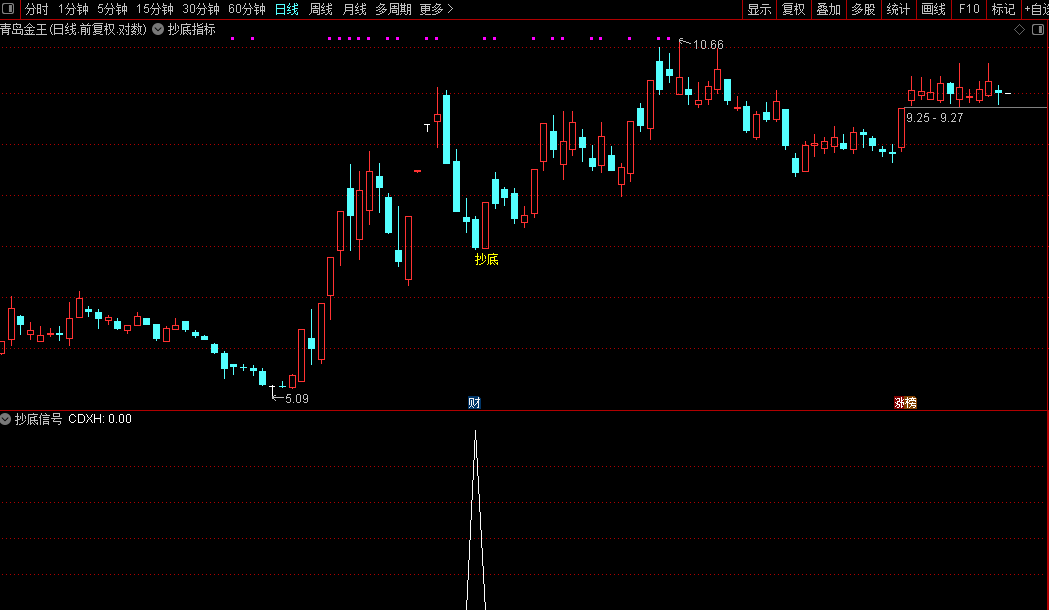The width and height of the screenshot is (1049, 610).
Task: Click the 抄底信号 CDXH: 0.00 label
Action: (x=74, y=419)
